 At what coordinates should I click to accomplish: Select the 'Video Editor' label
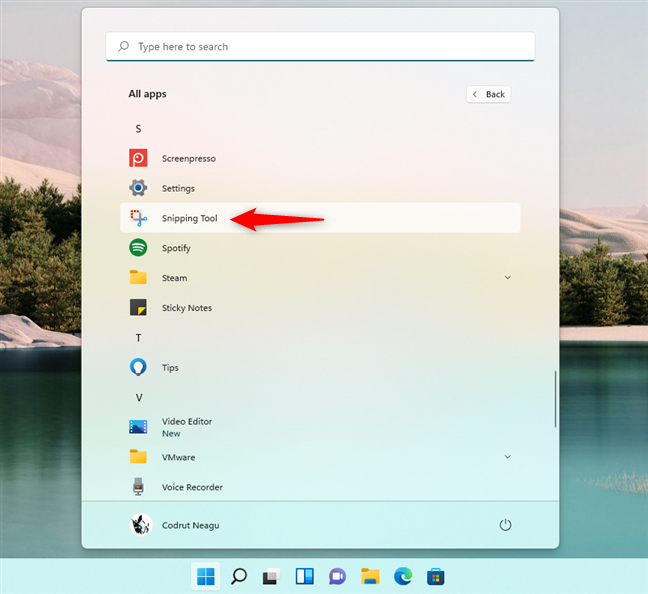pos(187,421)
